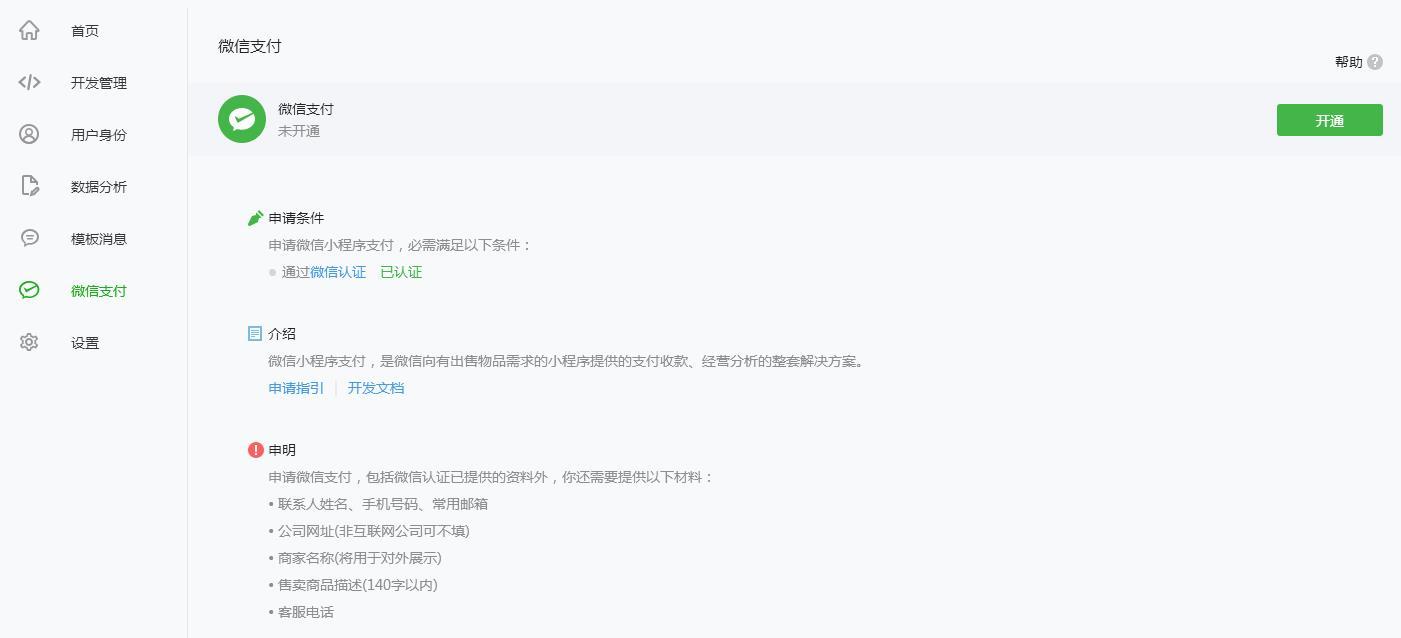This screenshot has height=638, width=1401.
Task: Open 设置 from the sidebar
Action: (85, 343)
